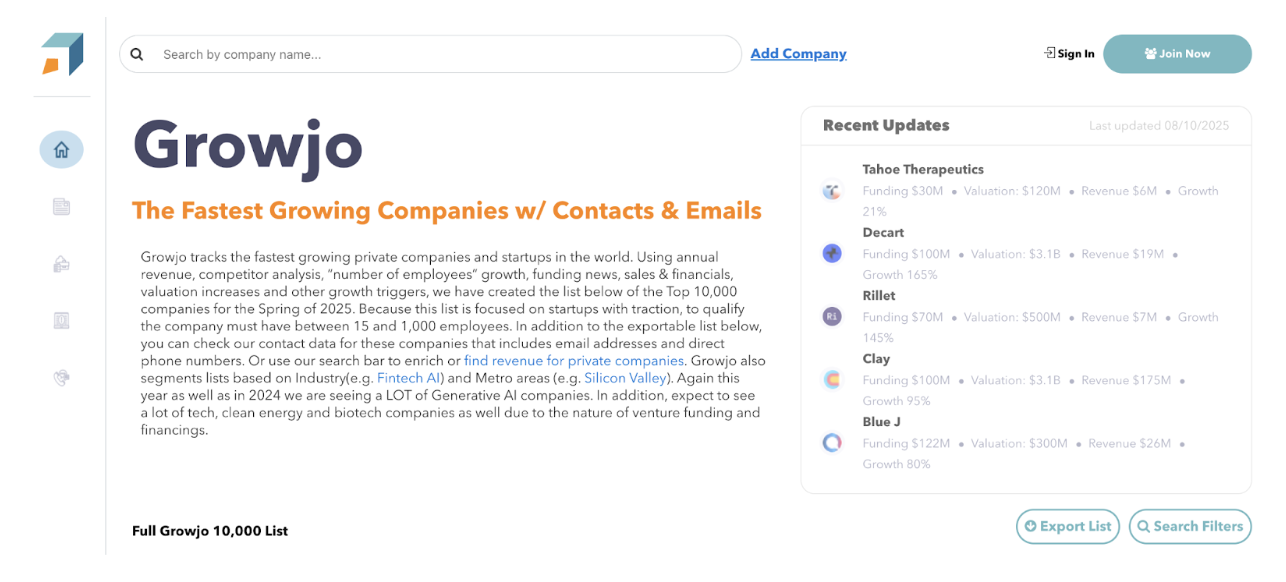Click the briefcase icon in sidebar

pos(61,264)
